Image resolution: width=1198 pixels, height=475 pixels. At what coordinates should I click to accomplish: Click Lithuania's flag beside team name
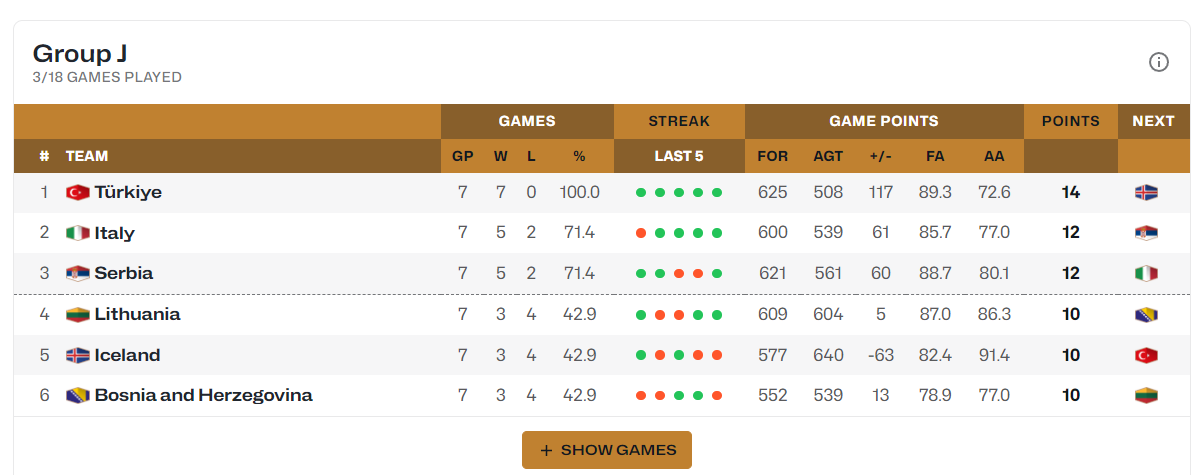[78, 314]
